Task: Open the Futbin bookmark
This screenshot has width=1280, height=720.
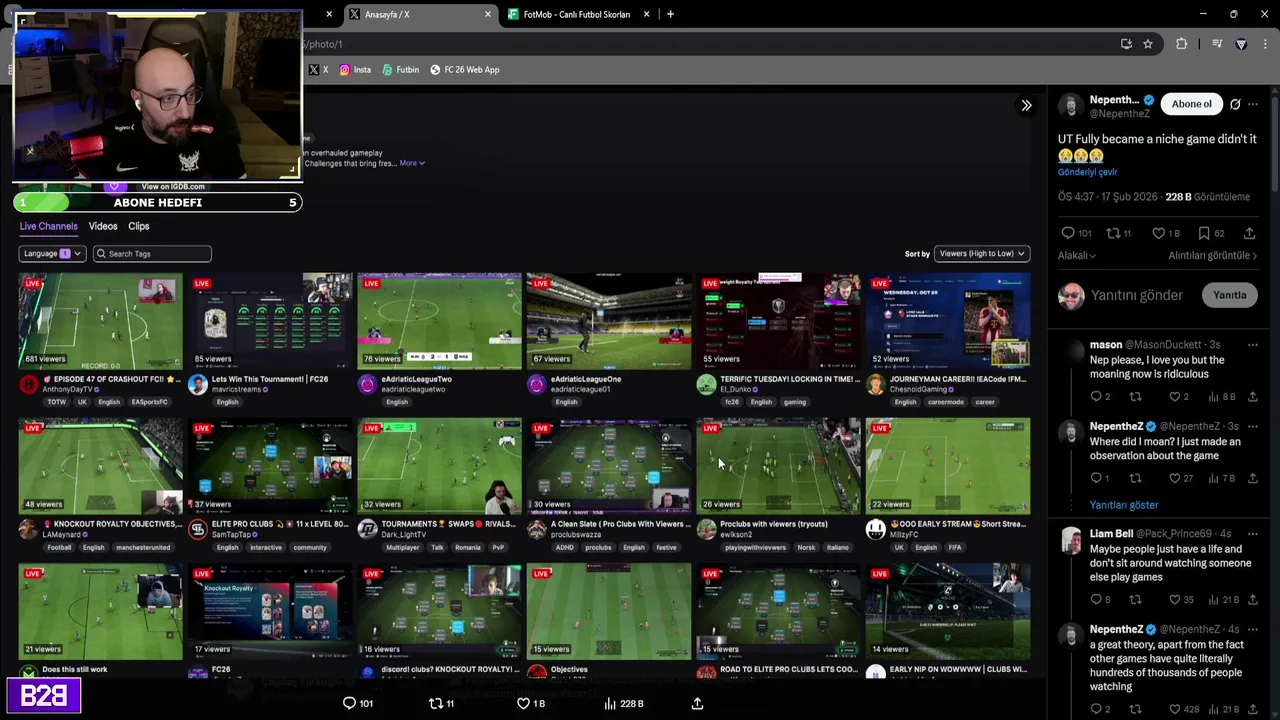Action: point(400,70)
